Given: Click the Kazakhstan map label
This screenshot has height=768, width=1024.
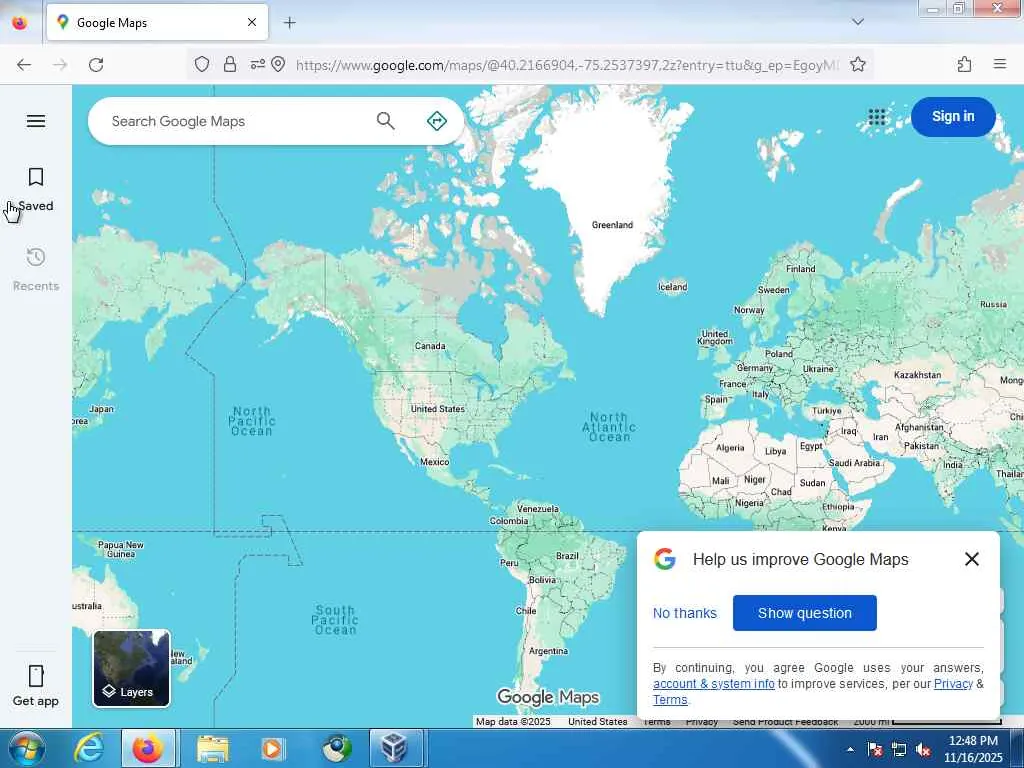Looking at the screenshot, I should [x=918, y=375].
